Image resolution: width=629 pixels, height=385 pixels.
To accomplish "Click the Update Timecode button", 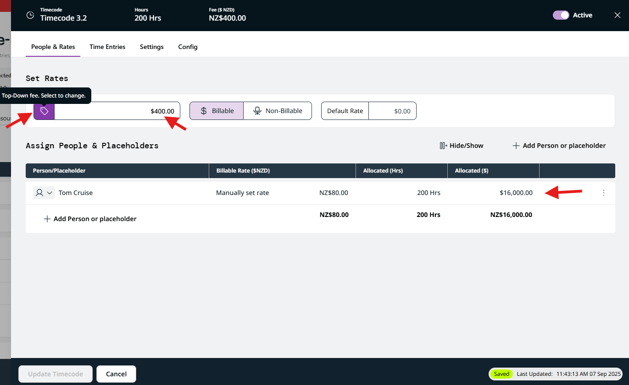I will [x=55, y=374].
